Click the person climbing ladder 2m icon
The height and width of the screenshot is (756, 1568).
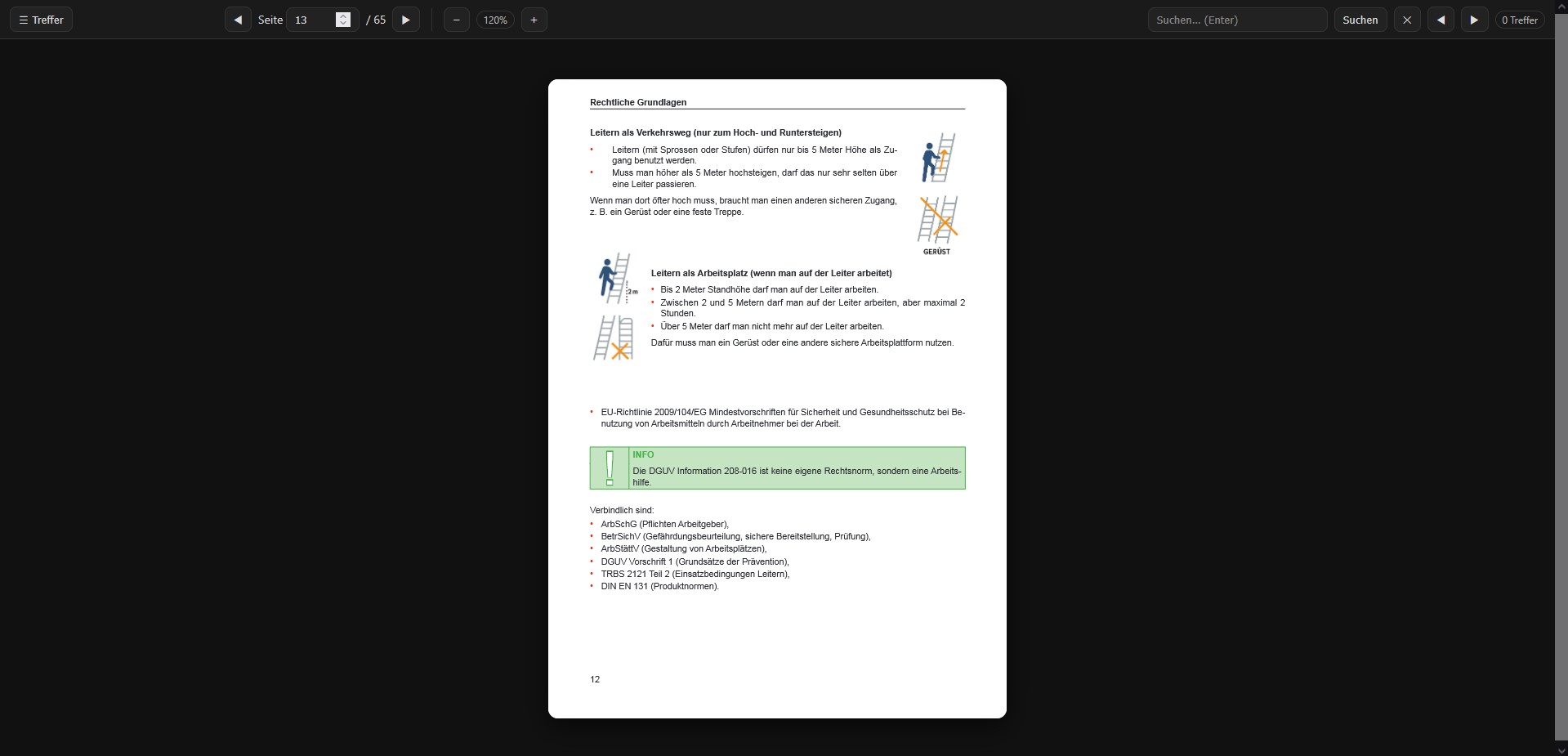[616, 278]
